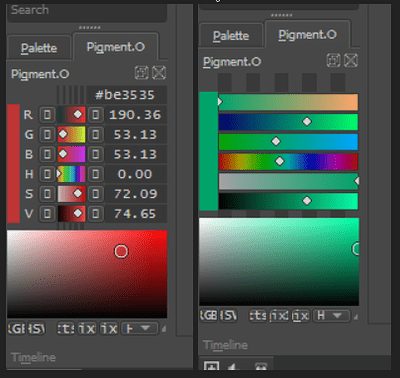Image resolution: width=400 pixels, height=378 pixels.
Task: Toggle HSV channels button under red color square
Action: pyautogui.click(x=36, y=329)
